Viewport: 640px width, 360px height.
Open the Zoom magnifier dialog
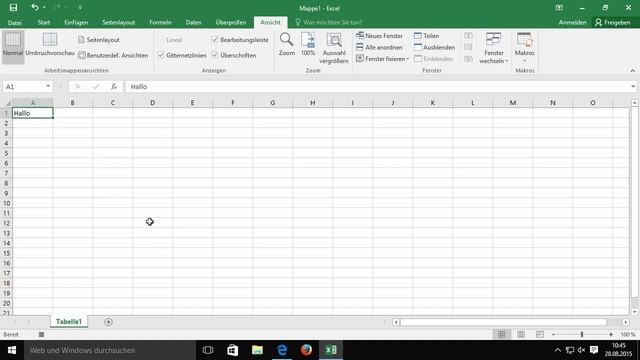pyautogui.click(x=287, y=45)
